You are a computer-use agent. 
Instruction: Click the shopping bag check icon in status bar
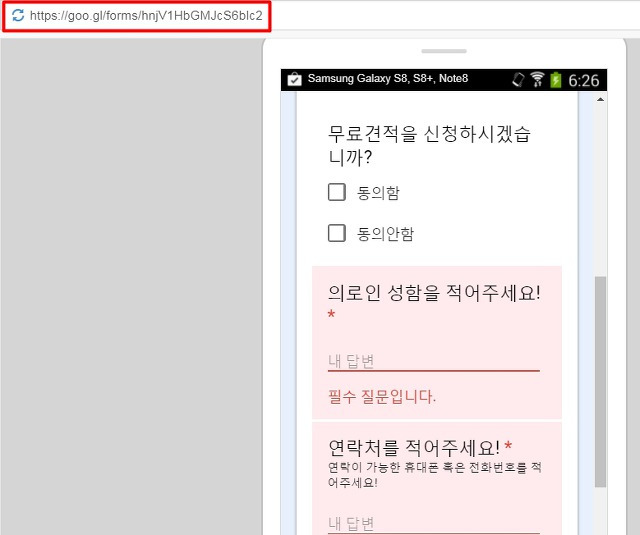(x=294, y=79)
